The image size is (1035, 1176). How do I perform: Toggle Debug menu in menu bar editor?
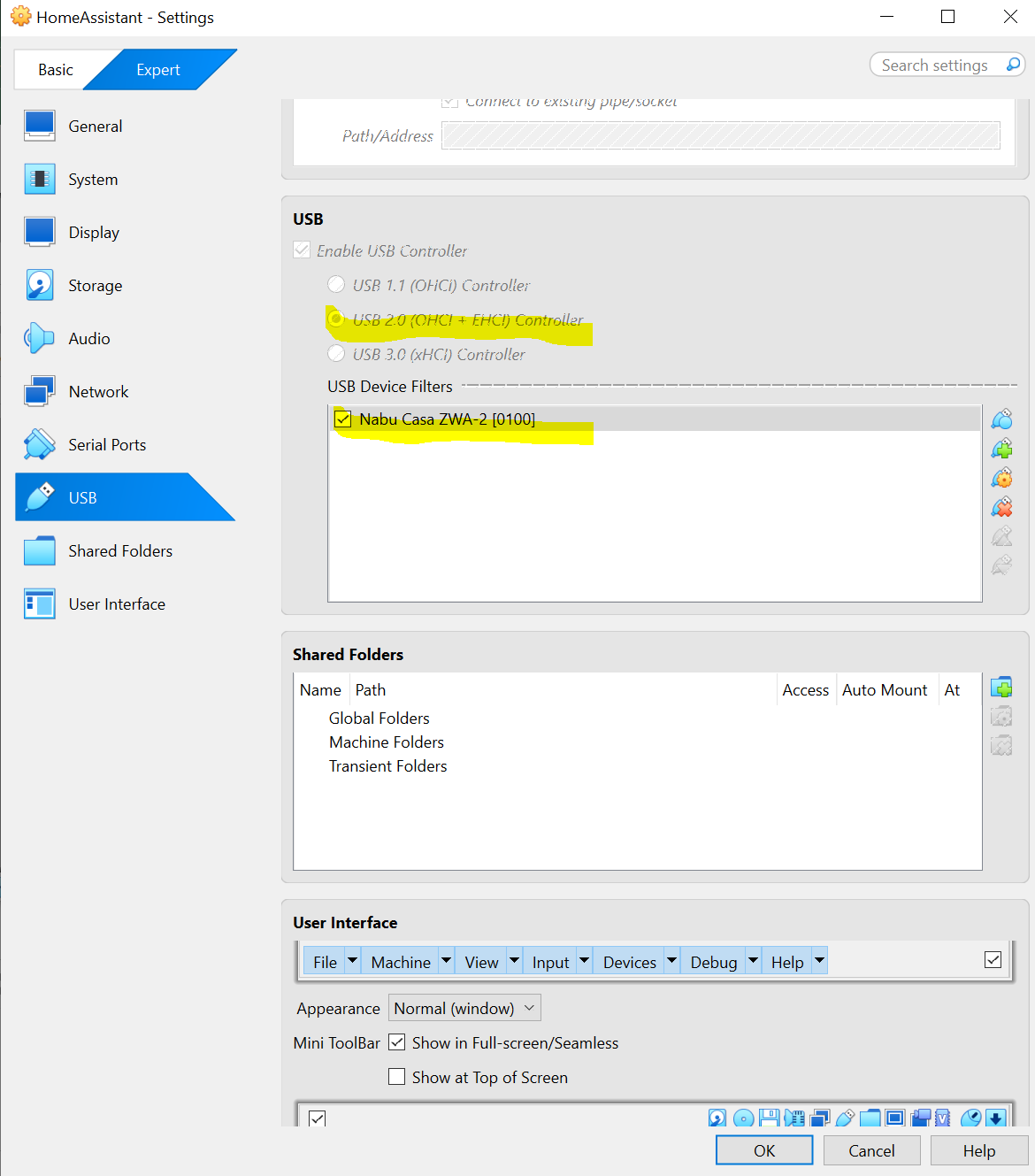point(714,962)
